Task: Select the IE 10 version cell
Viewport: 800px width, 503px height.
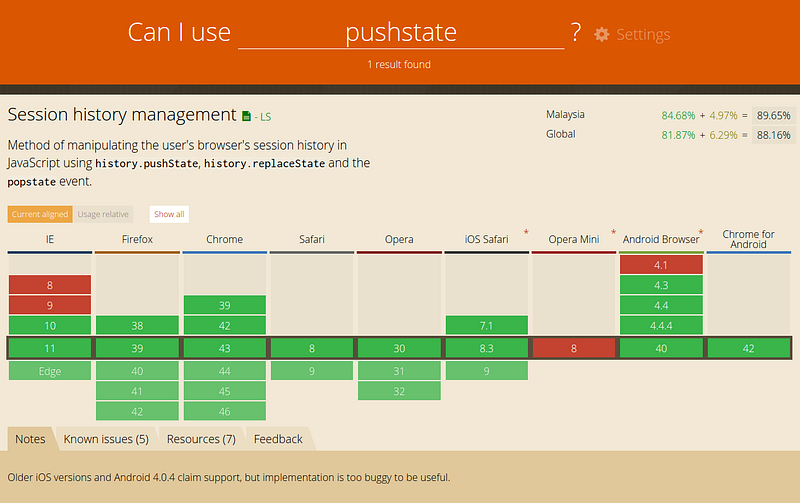Action: click(x=50, y=325)
